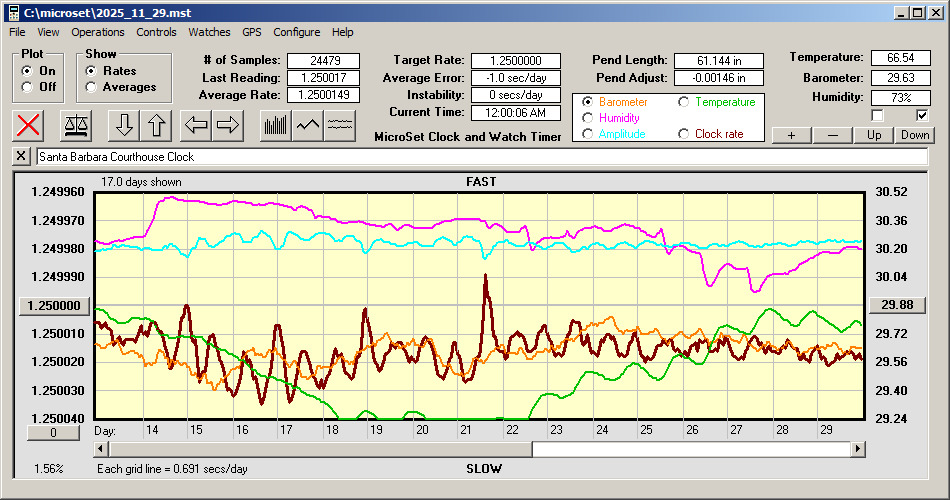The image size is (950, 500).
Task: Click the balance scales icon
Action: pos(76,125)
